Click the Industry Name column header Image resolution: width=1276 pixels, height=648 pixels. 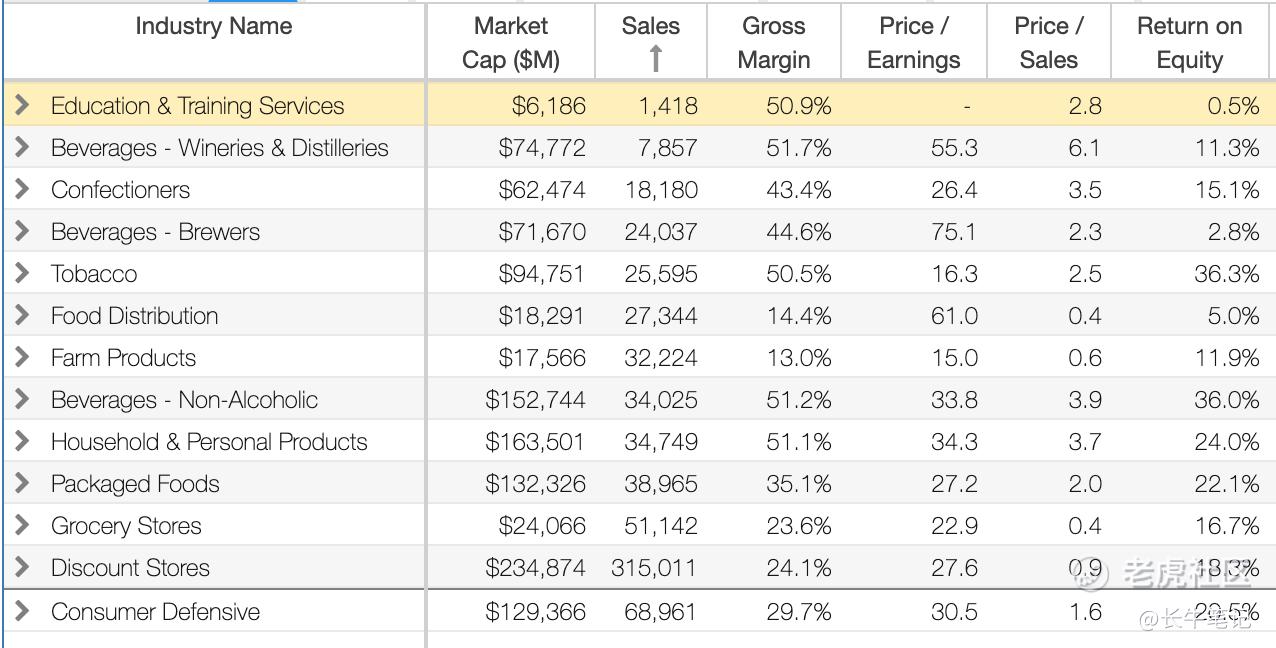click(x=214, y=26)
